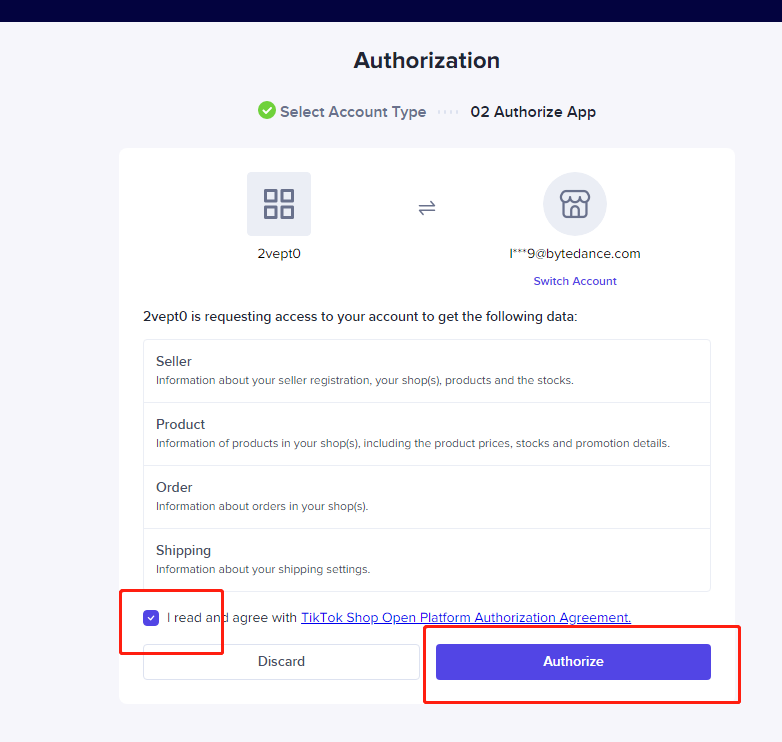Click the 2vept0 app grid icon
The image size is (782, 742).
279,204
